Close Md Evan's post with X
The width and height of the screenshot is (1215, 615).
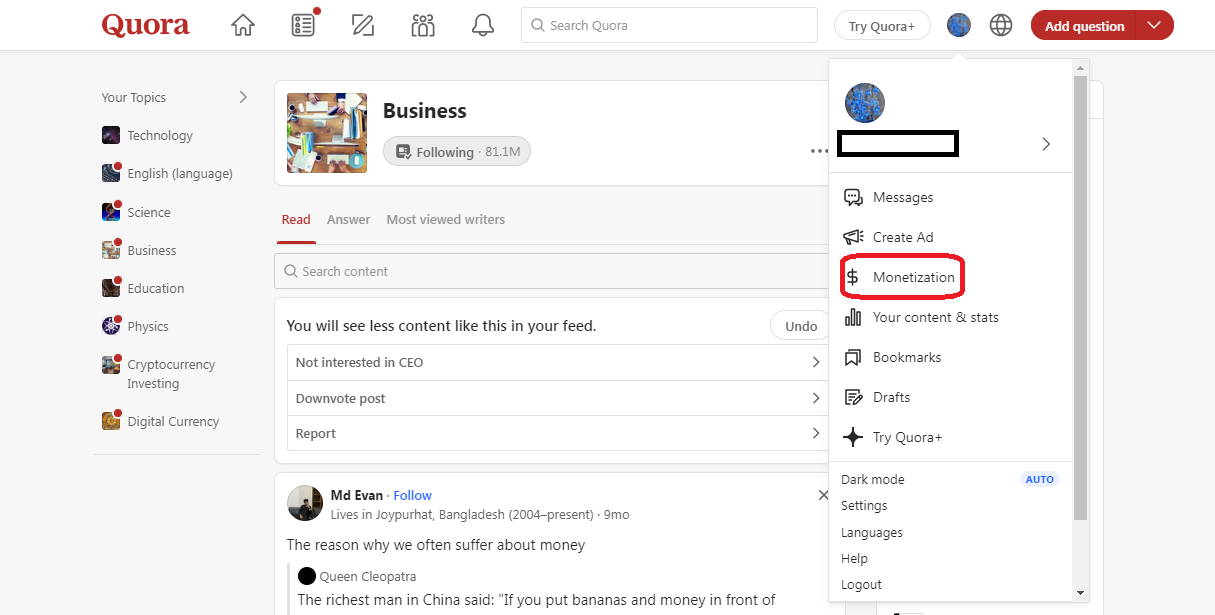pyautogui.click(x=823, y=495)
